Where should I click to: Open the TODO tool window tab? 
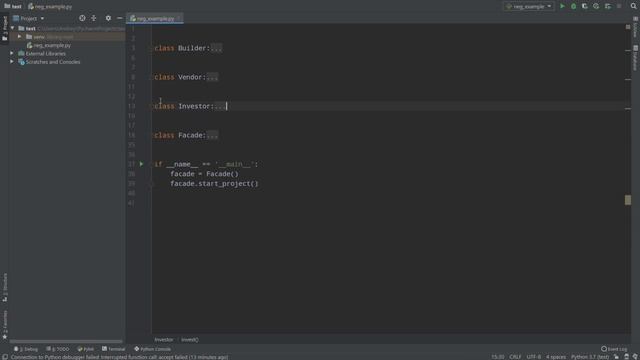tap(58, 349)
